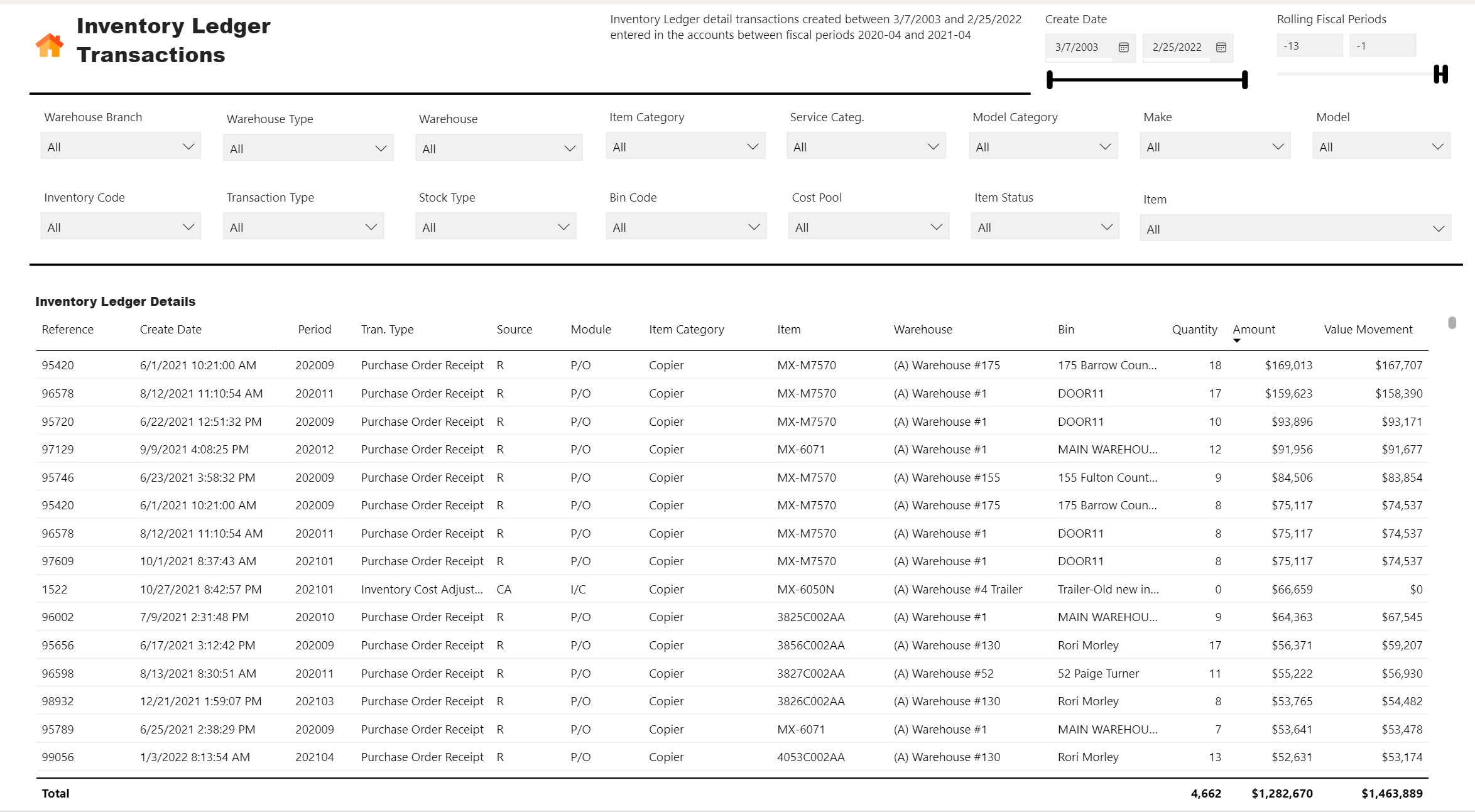This screenshot has height=812, width=1475.
Task: Sort by the Quantity column header
Action: click(x=1194, y=329)
